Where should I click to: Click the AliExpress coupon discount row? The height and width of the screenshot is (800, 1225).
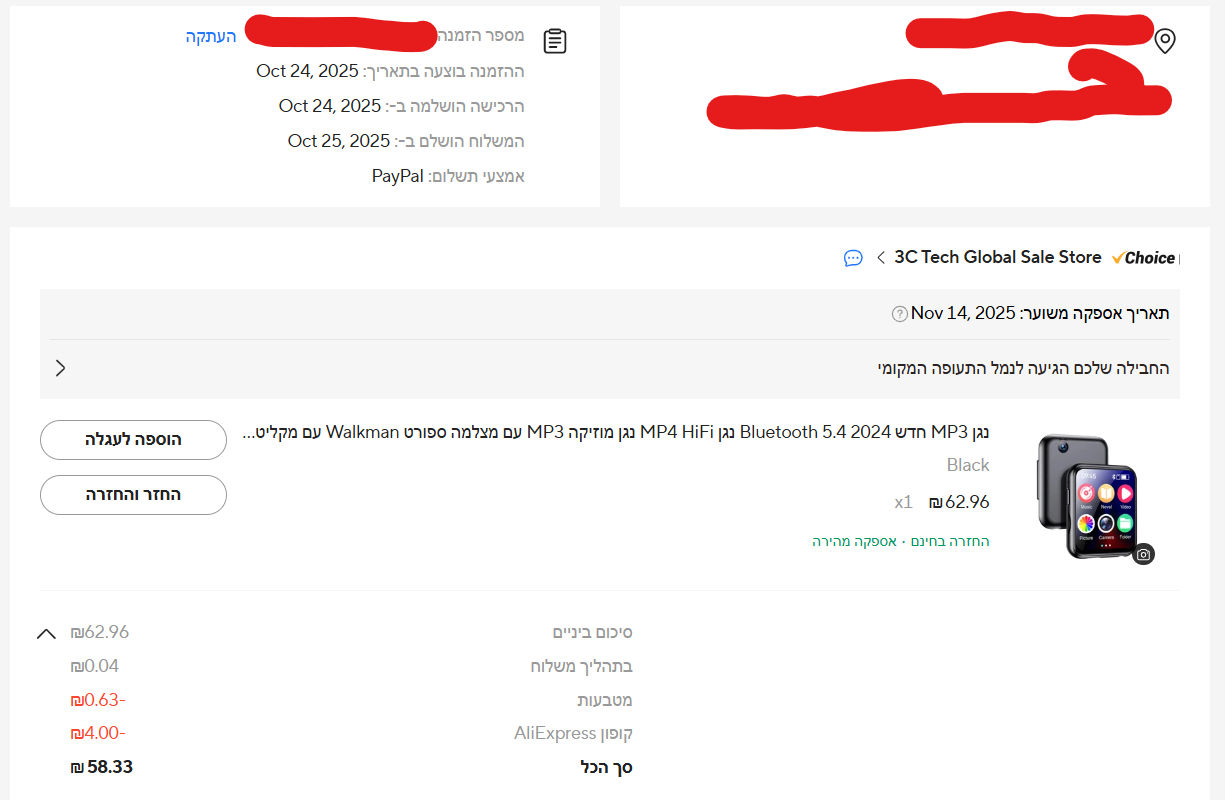pos(351,733)
